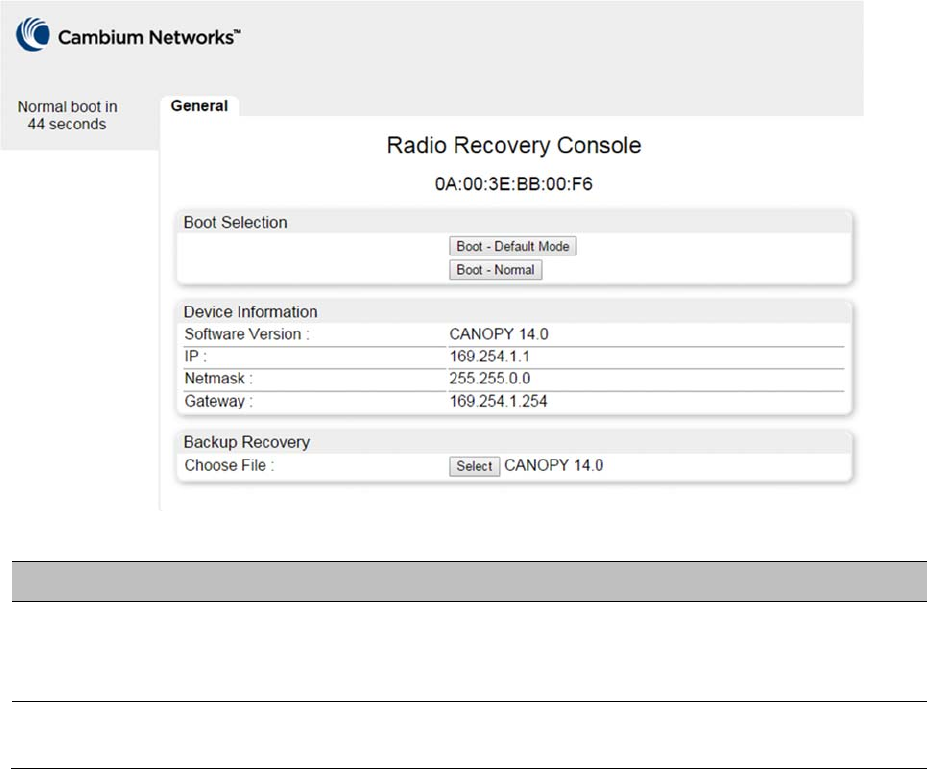The width and height of the screenshot is (927, 769).
Task: Click the Boot - Default Mode button
Action: click(x=513, y=246)
